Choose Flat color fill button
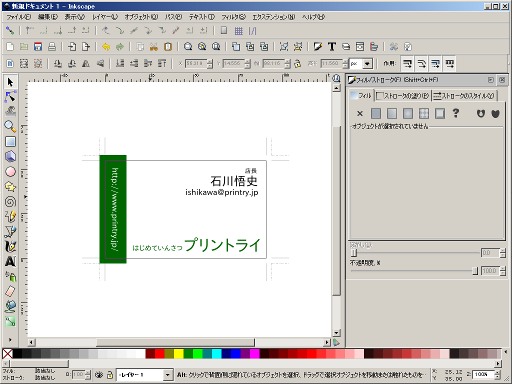Screen dimensions: 512x384 click(376, 114)
